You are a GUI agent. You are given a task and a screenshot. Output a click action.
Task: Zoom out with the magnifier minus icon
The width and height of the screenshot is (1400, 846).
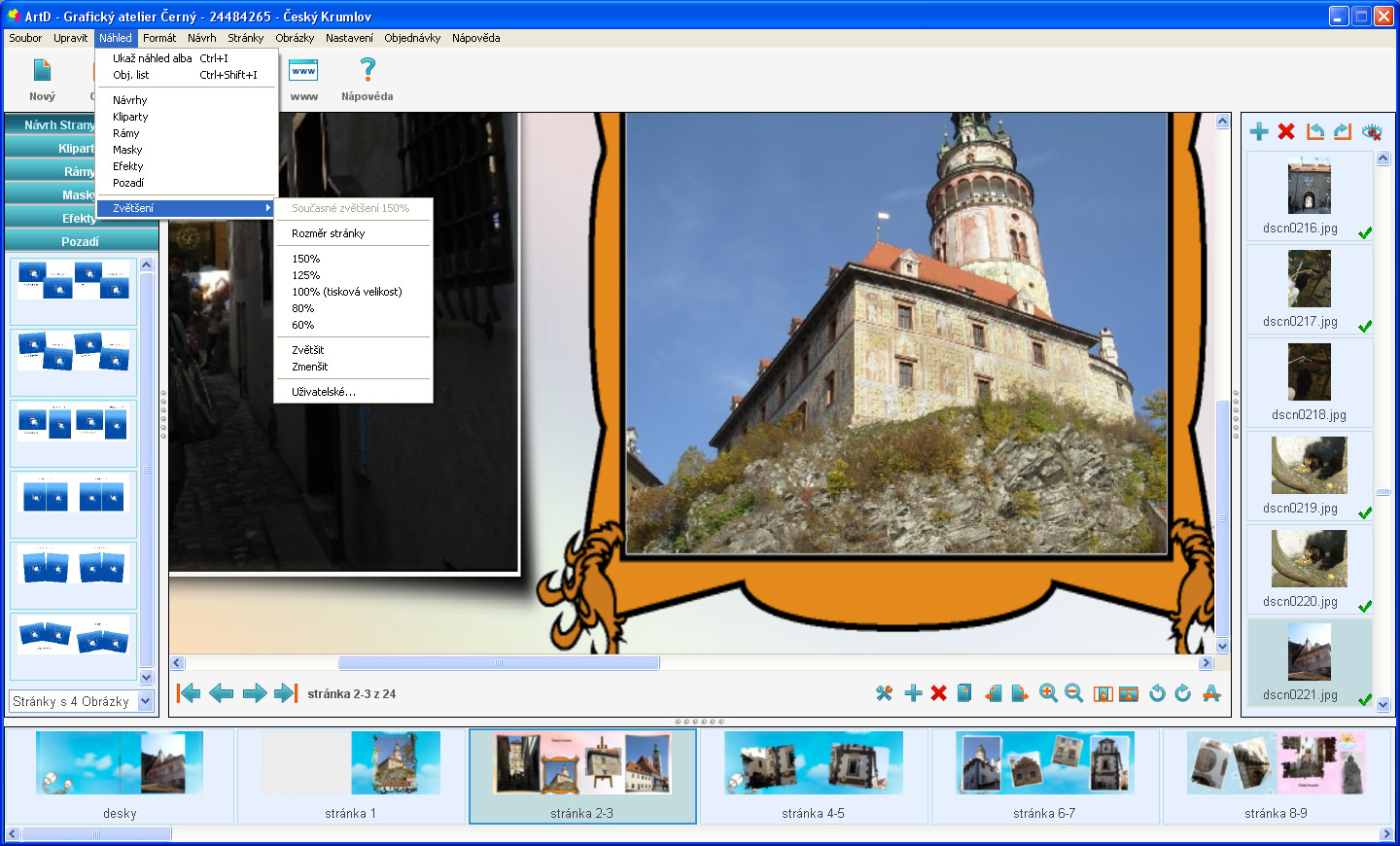point(1074,693)
